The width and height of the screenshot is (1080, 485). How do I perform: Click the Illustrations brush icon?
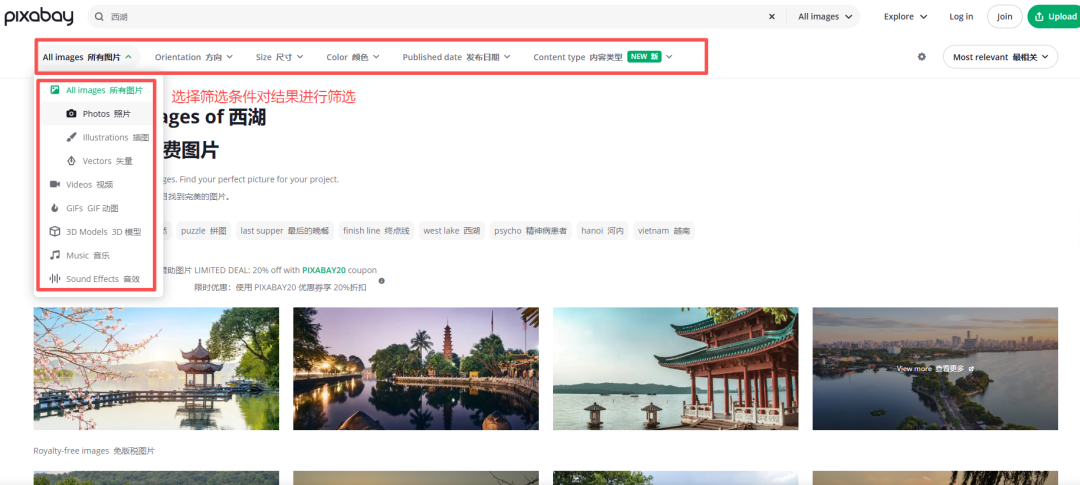[71, 137]
